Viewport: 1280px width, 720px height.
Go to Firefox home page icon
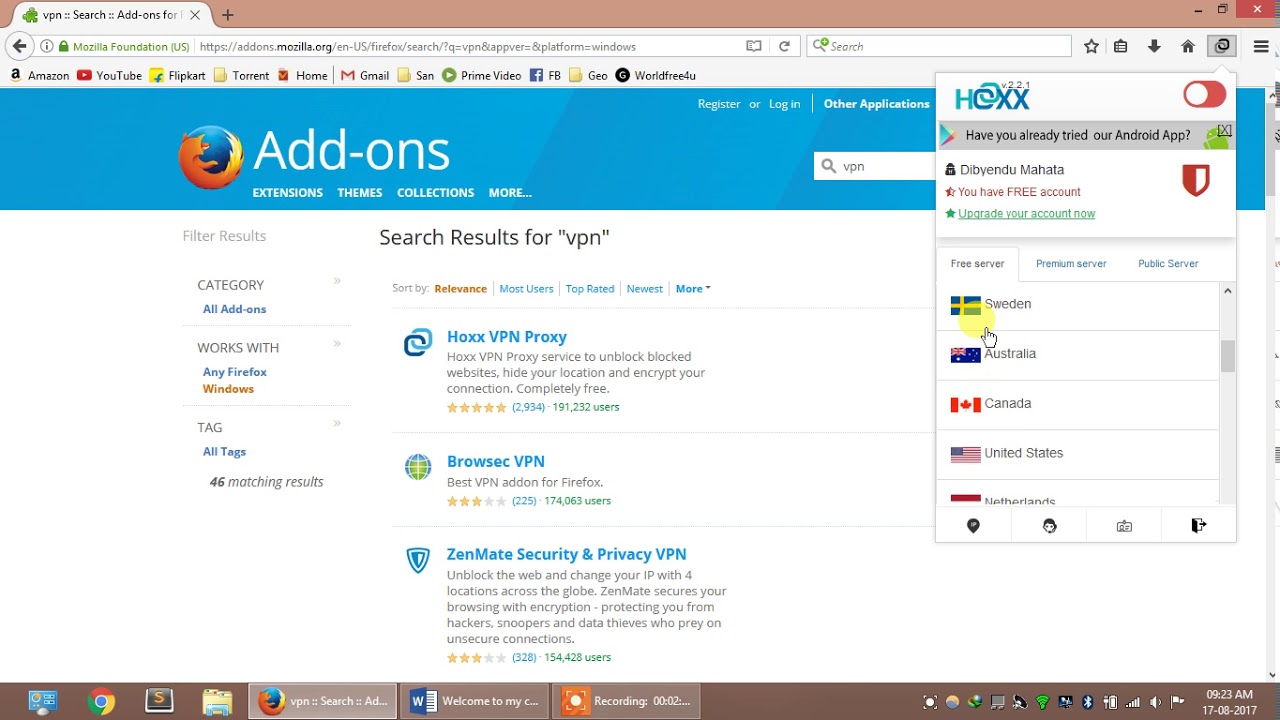(1188, 46)
